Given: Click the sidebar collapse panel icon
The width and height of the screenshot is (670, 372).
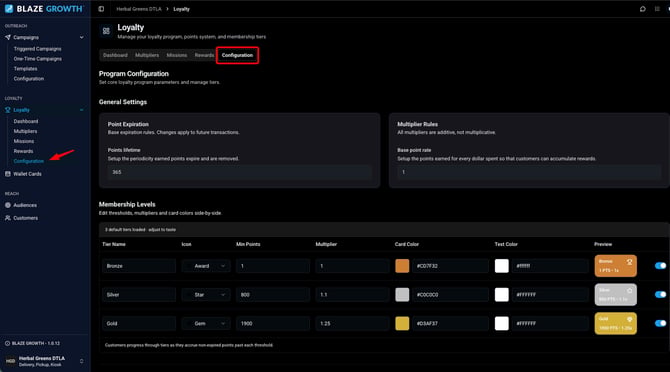Looking at the screenshot, I should pos(101,9).
